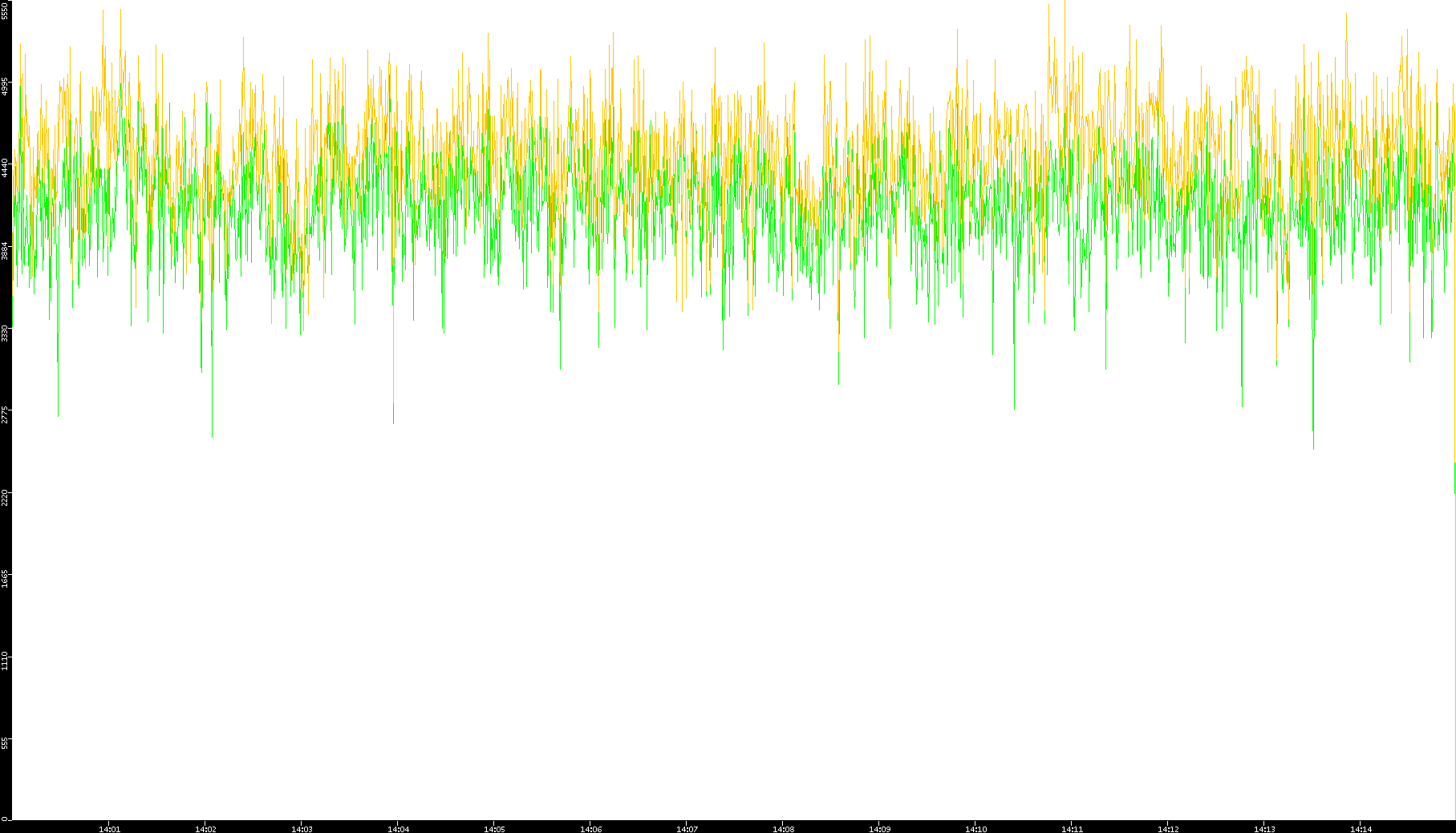Screen dimensions: 1456x833
Task: Select the 14:08 tick label
Action: tap(783, 829)
